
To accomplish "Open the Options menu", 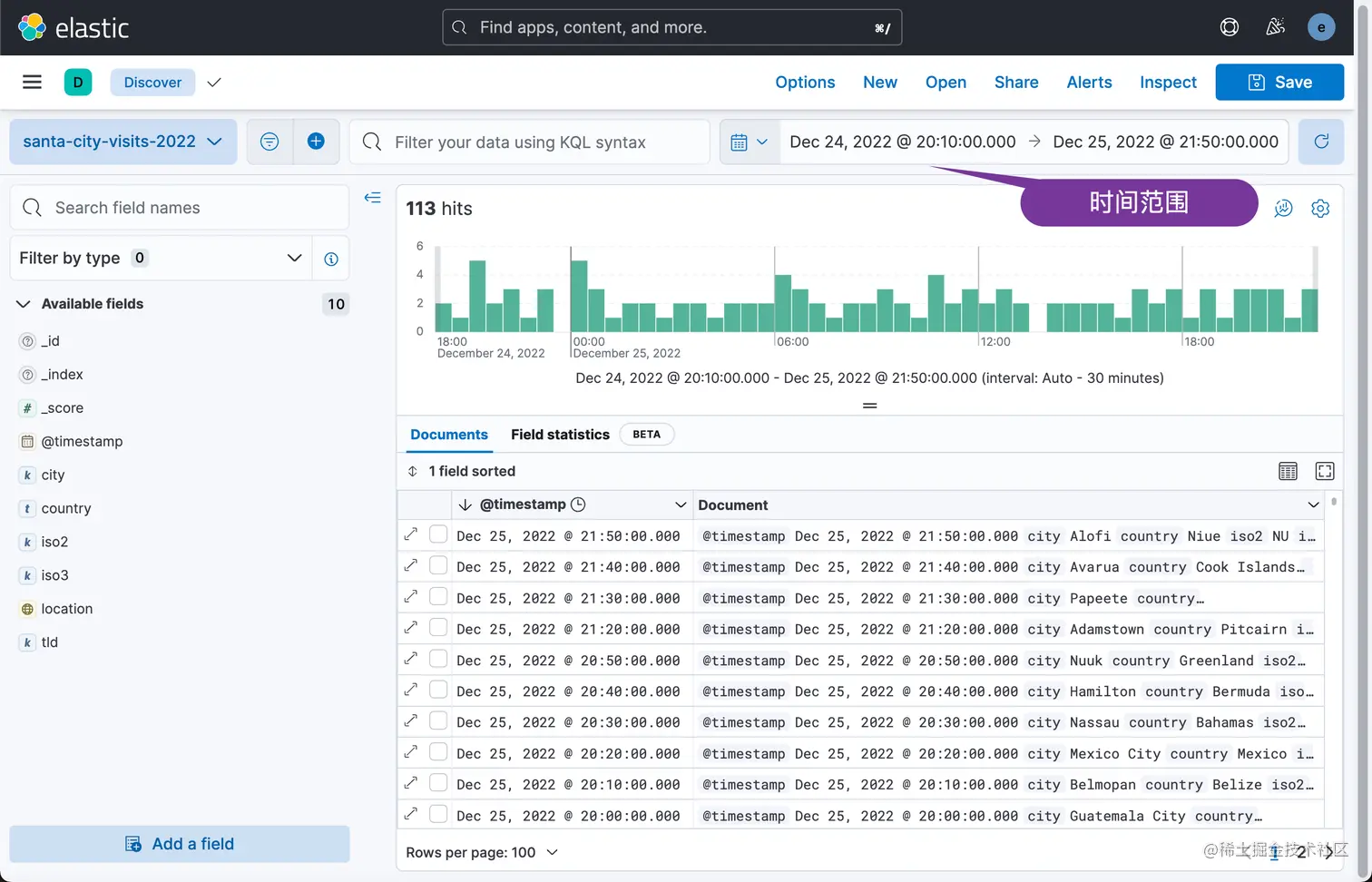I will coord(805,83).
